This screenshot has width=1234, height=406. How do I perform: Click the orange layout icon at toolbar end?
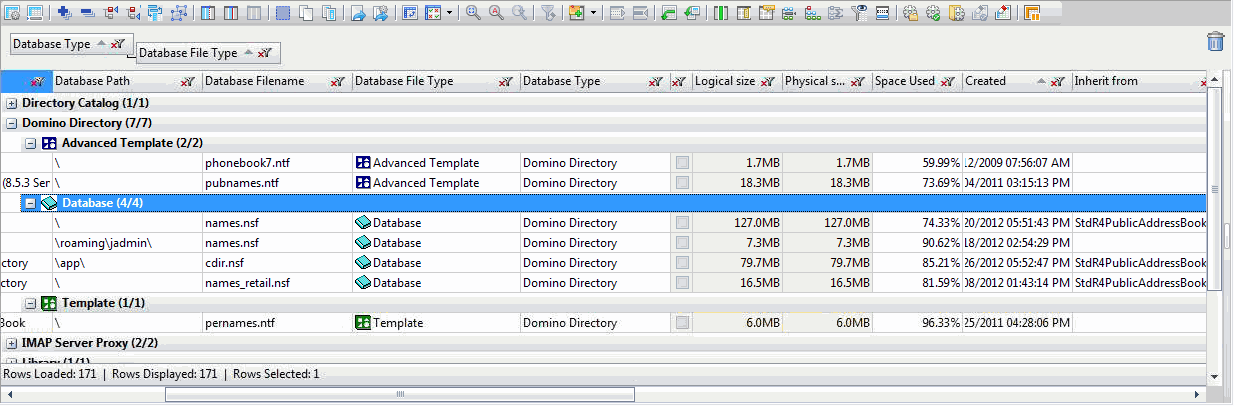click(x=1032, y=13)
